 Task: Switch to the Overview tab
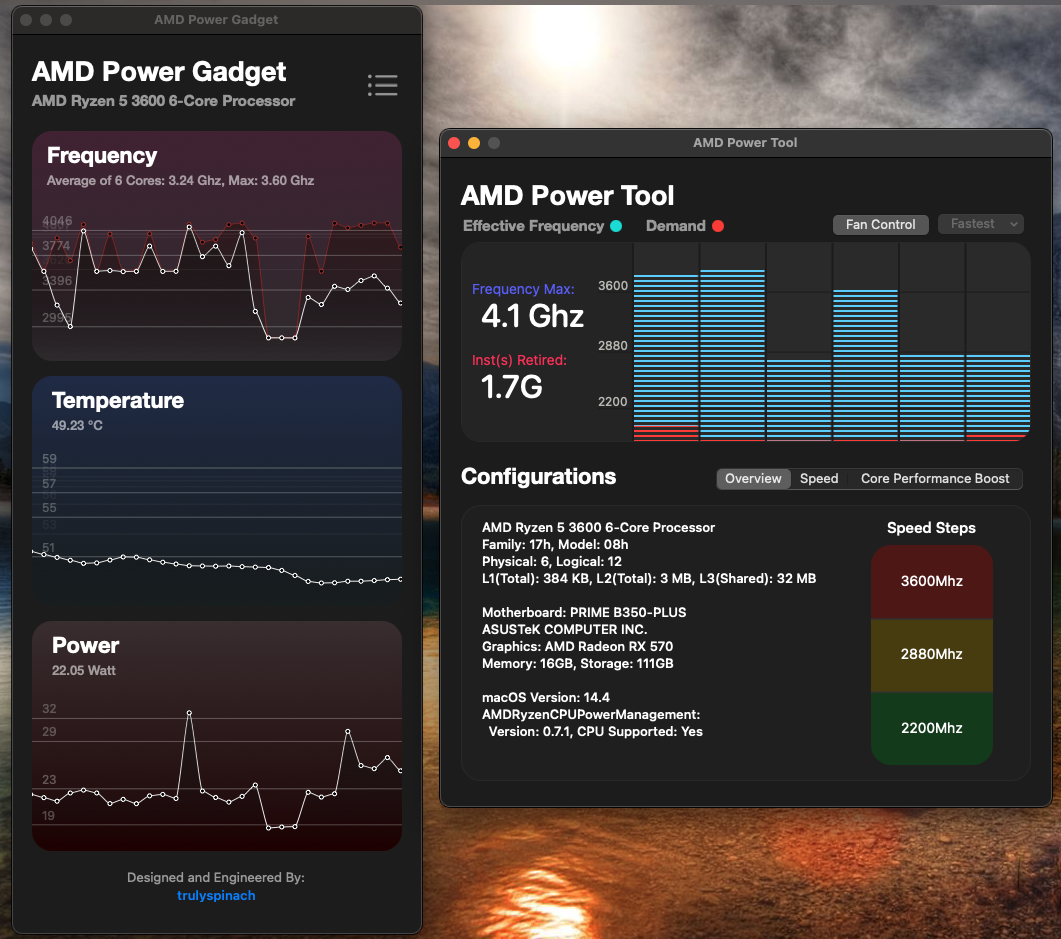point(753,479)
